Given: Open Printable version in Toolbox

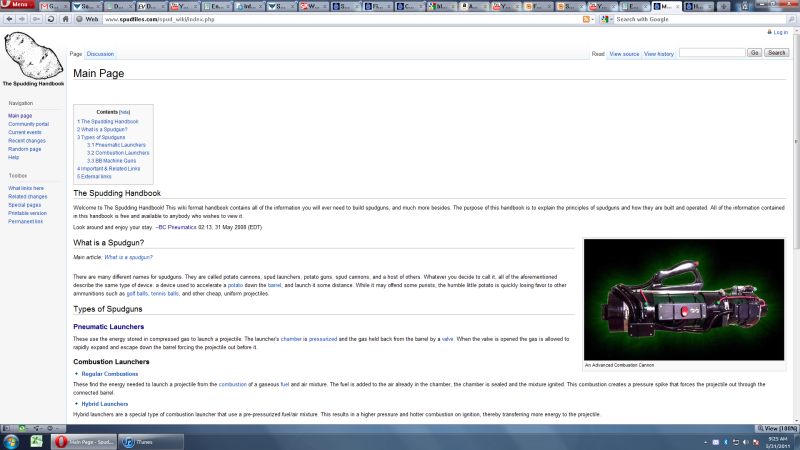Looking at the screenshot, I should coord(28,213).
